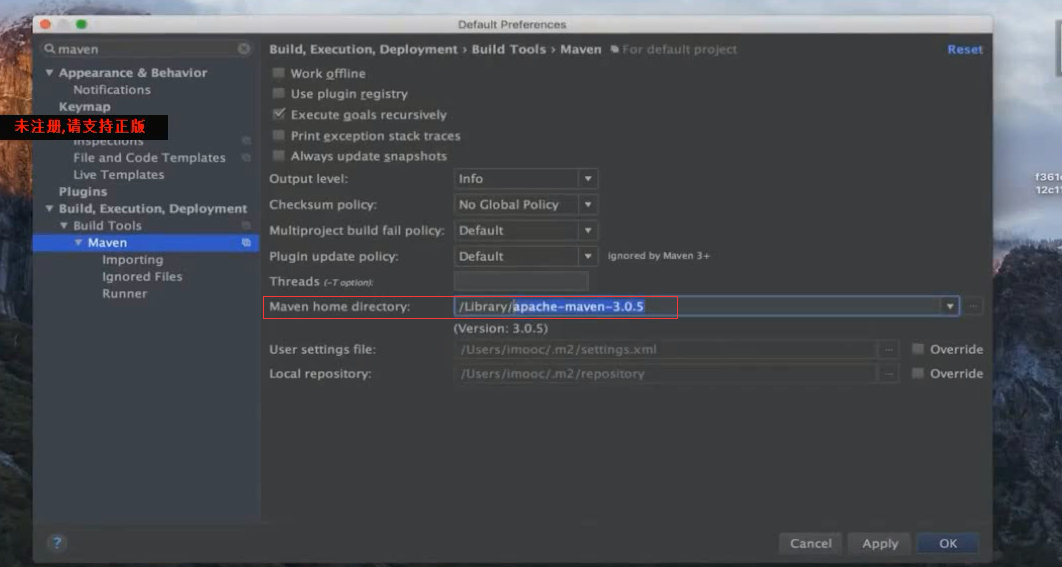Image resolution: width=1062 pixels, height=567 pixels.
Task: Select the Inspections tree item
Action: pyautogui.click(x=108, y=142)
